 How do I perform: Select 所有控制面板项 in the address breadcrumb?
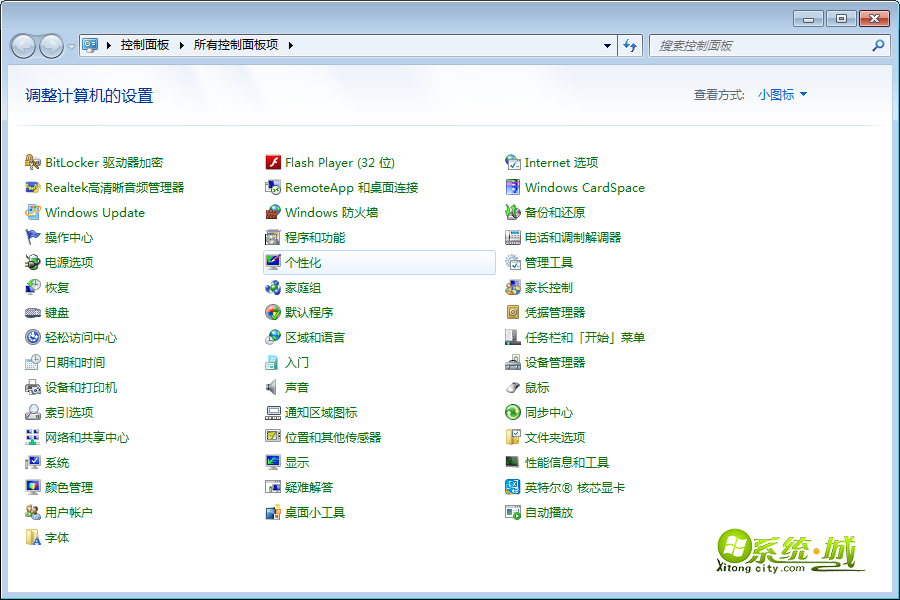(x=236, y=45)
